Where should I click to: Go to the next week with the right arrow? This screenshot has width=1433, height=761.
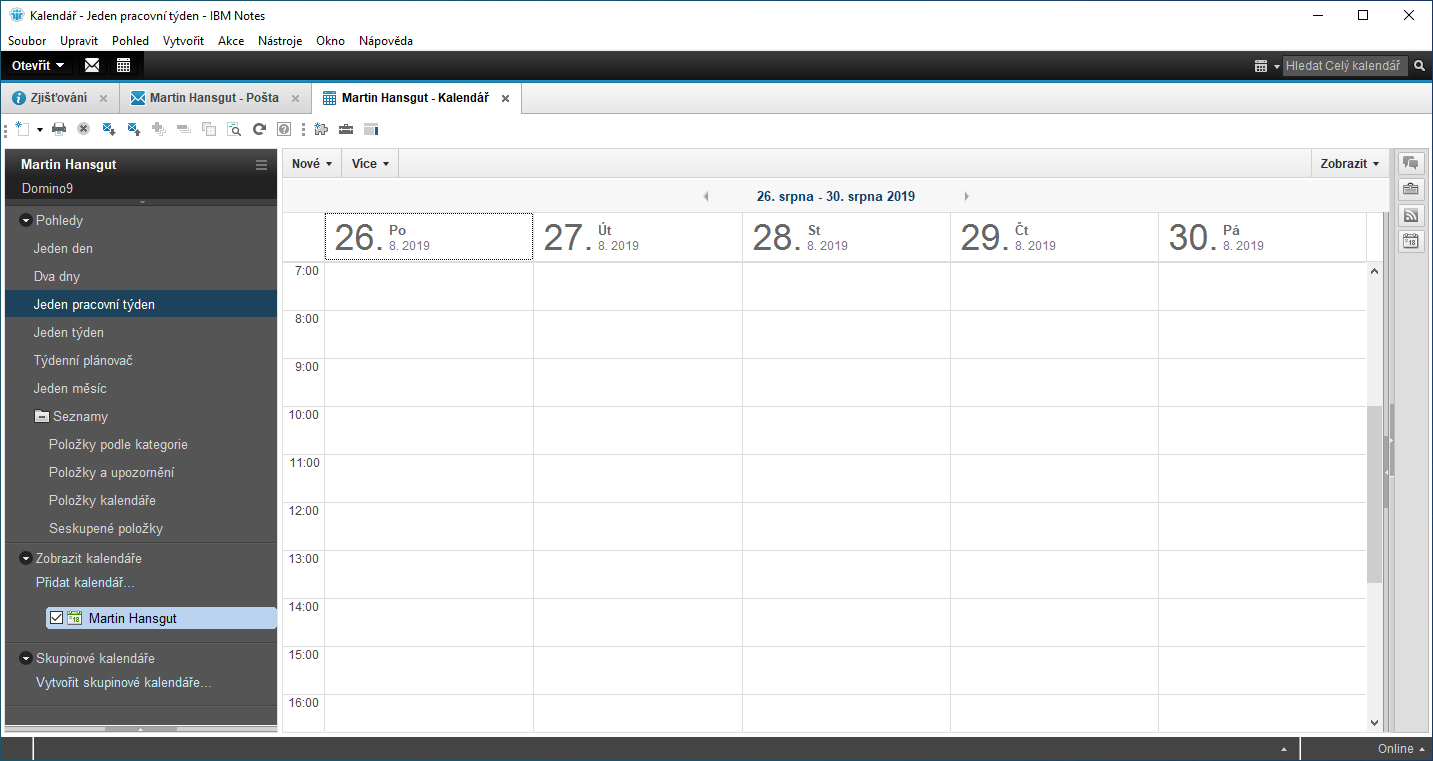point(966,197)
